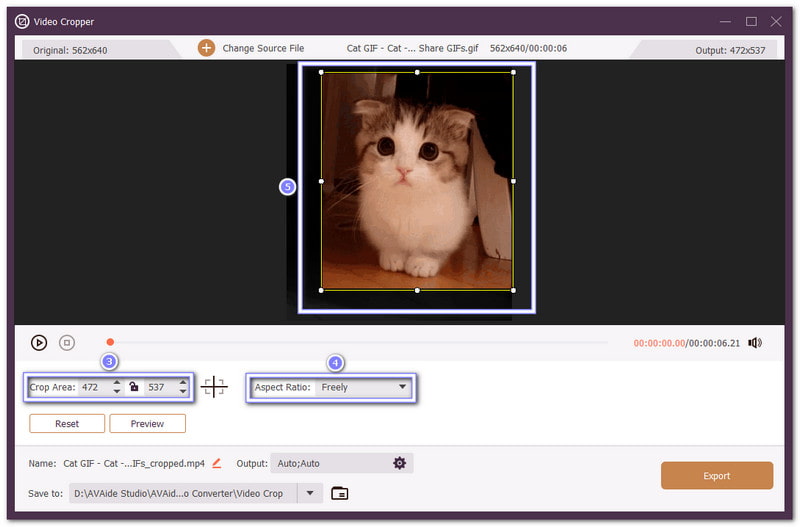The width and height of the screenshot is (800, 527).
Task: Click the Stop playback button
Action: click(x=67, y=342)
